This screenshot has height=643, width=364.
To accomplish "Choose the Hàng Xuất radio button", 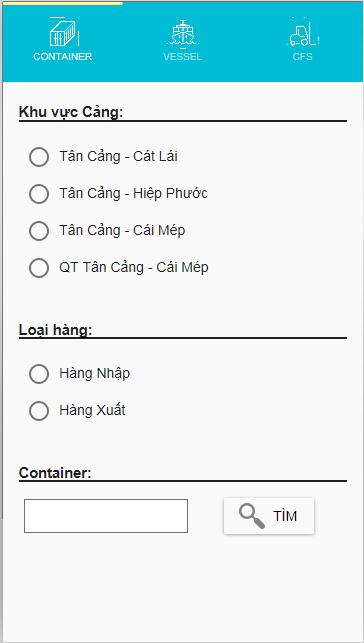I will pyautogui.click(x=39, y=410).
